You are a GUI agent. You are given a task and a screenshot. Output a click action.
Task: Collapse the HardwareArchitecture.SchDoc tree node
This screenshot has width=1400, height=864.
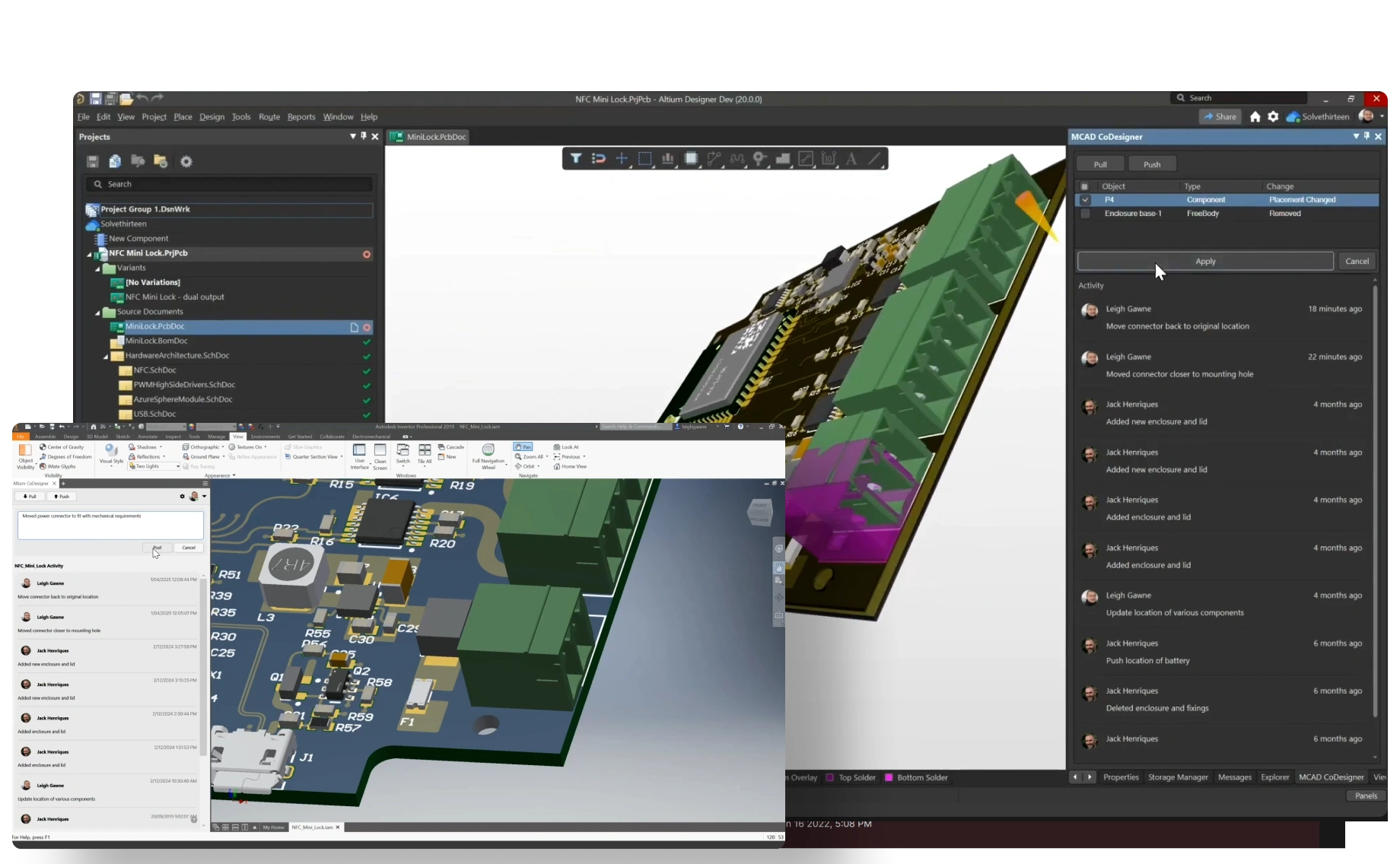[x=106, y=356]
